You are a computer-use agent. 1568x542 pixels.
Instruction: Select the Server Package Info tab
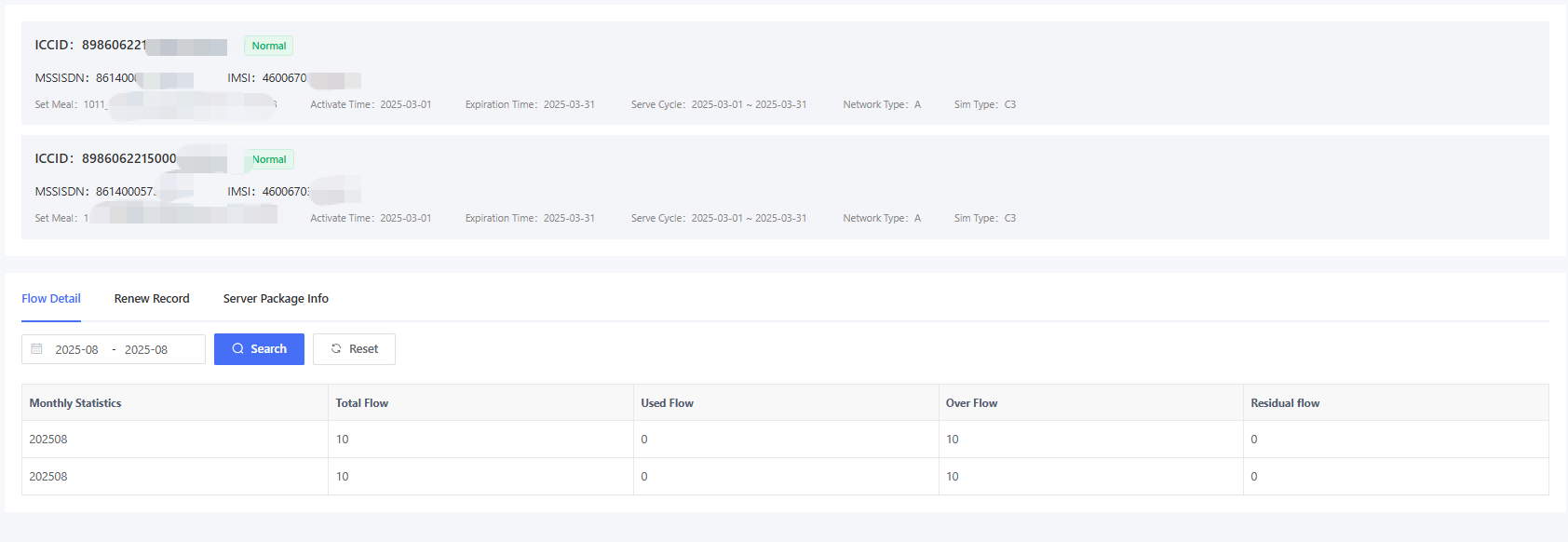(276, 299)
